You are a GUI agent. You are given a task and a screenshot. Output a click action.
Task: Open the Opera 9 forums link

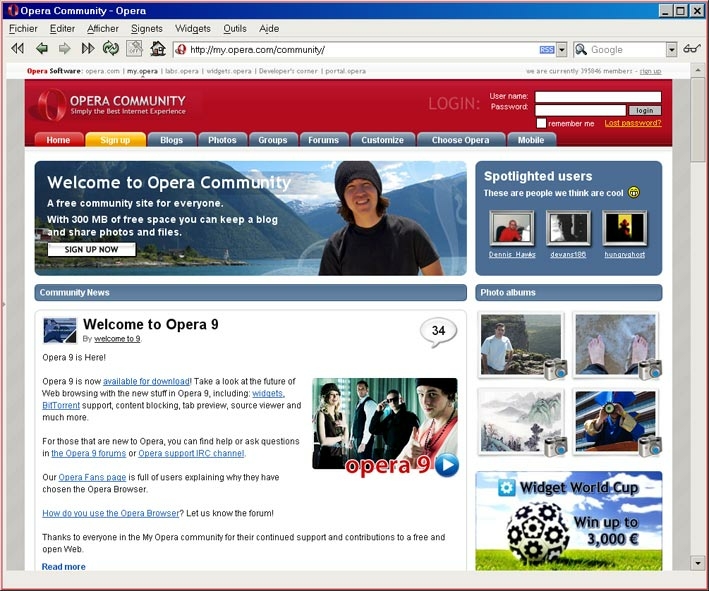click(89, 453)
